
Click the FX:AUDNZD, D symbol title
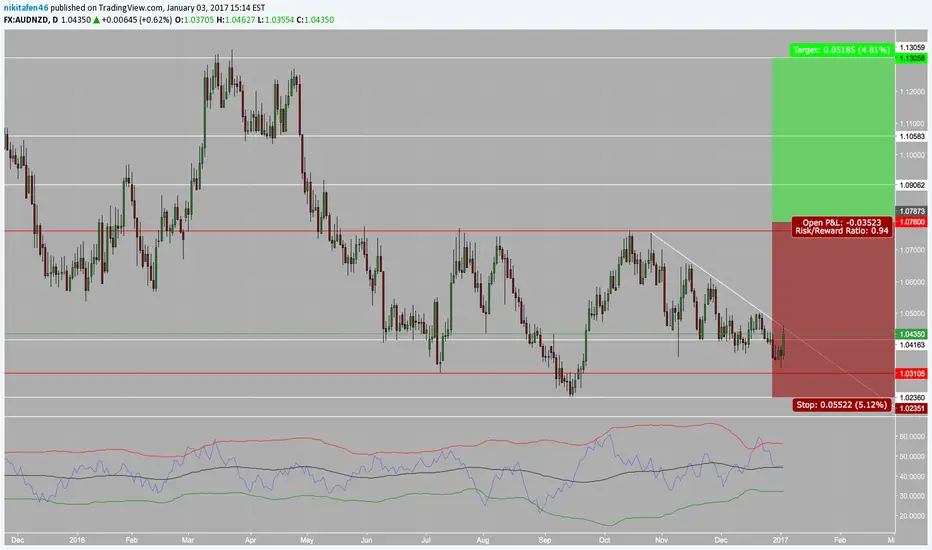click(31, 20)
